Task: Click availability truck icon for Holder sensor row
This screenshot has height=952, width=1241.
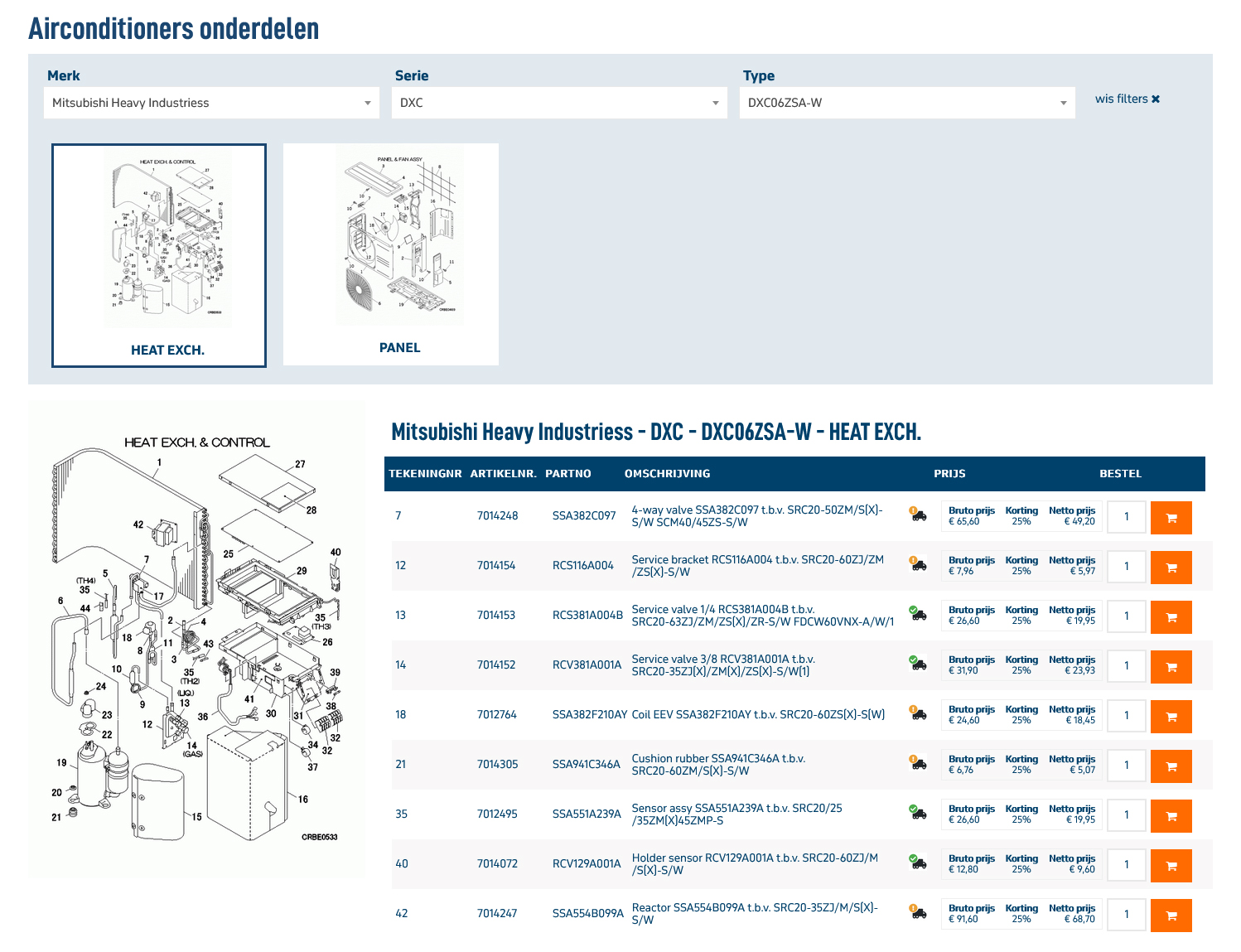Action: tap(917, 862)
